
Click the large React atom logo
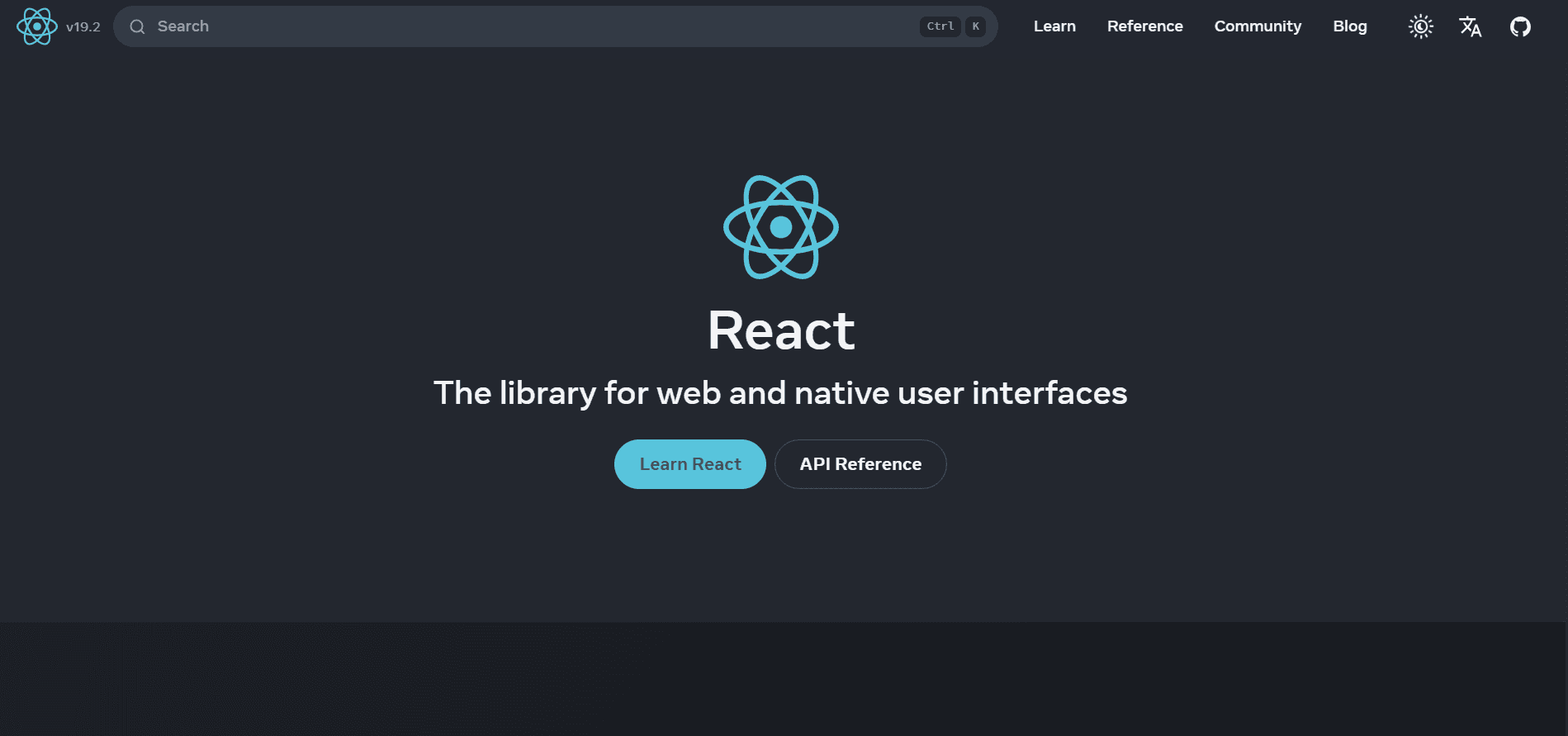(x=781, y=227)
